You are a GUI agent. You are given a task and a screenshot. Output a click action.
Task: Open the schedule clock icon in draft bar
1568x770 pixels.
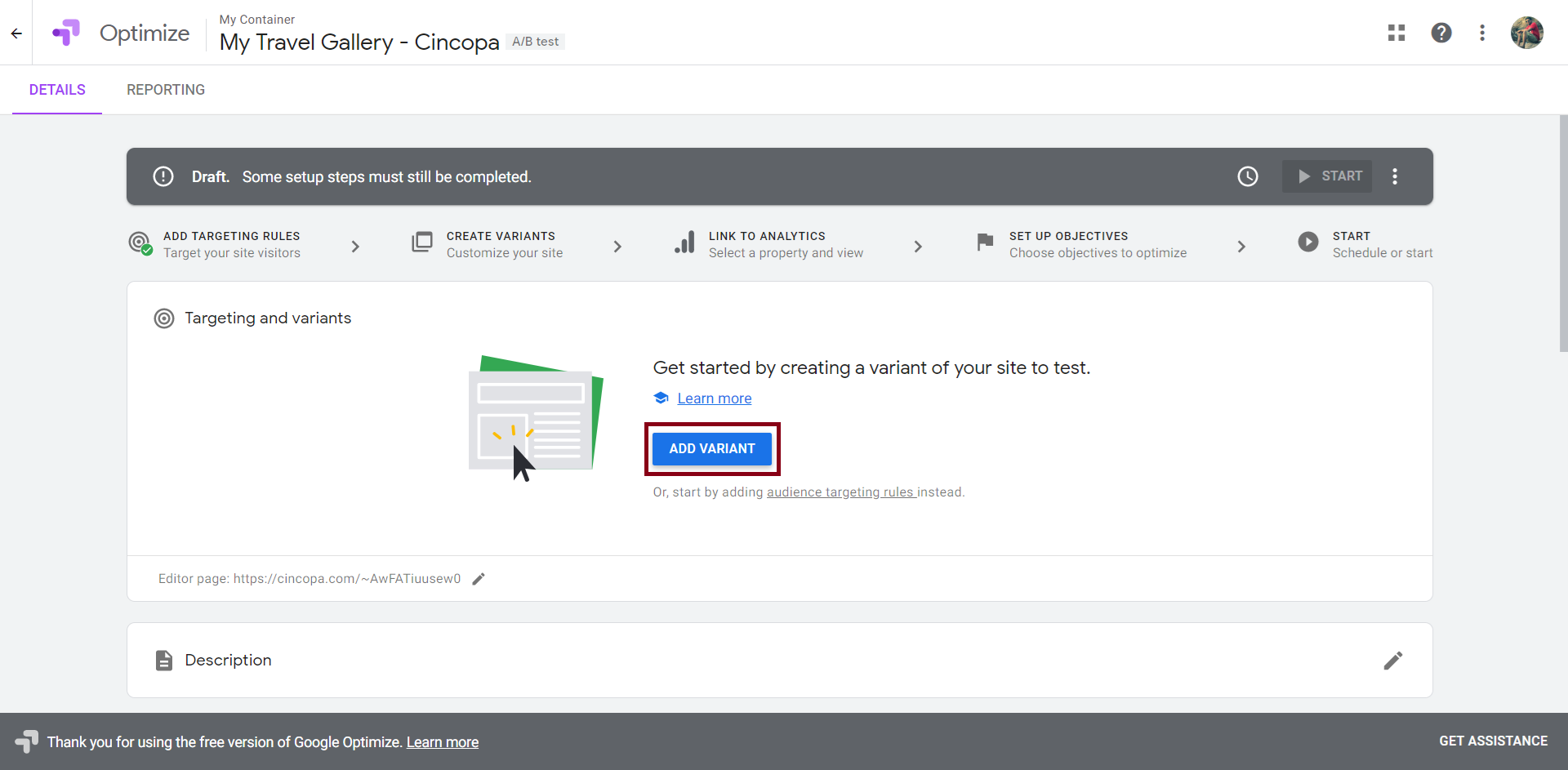(x=1248, y=176)
